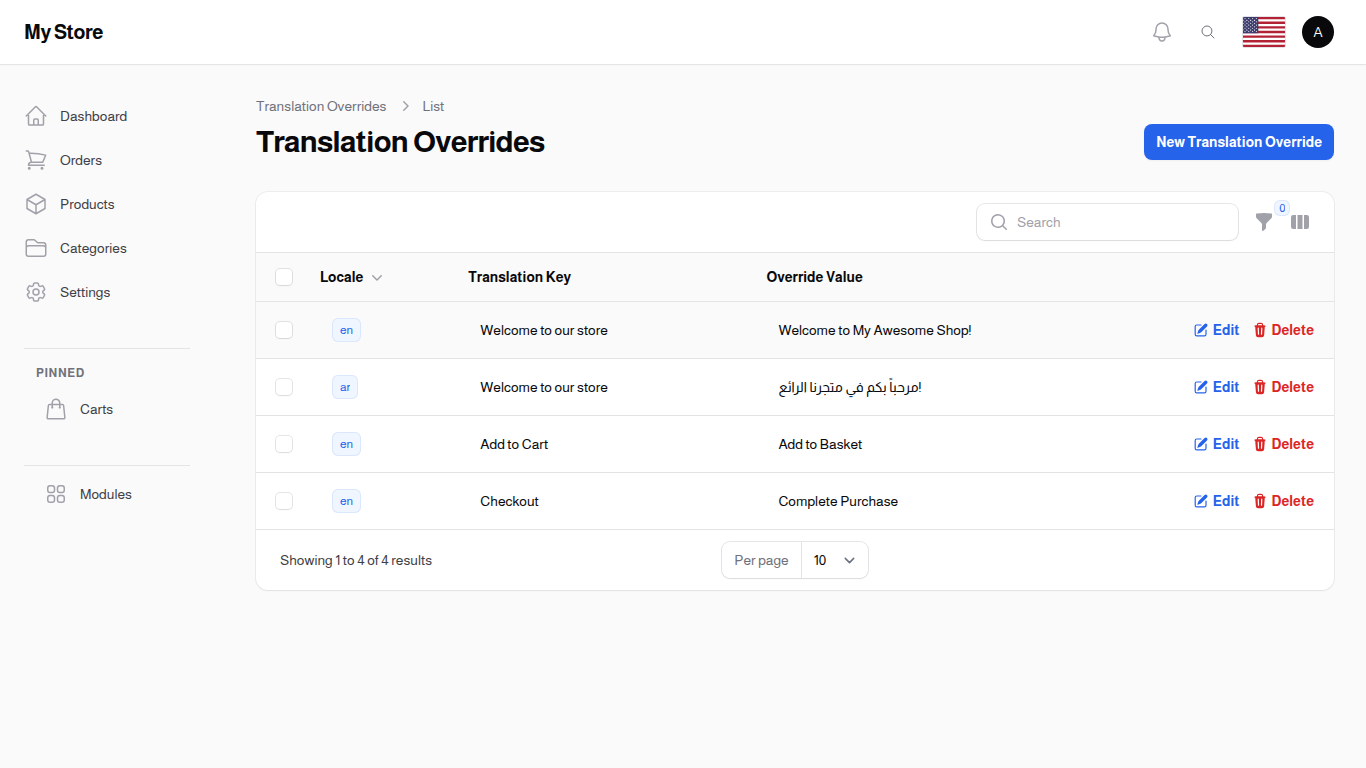The width and height of the screenshot is (1366, 768).
Task: Open the Dashboard home icon
Action: coord(36,116)
